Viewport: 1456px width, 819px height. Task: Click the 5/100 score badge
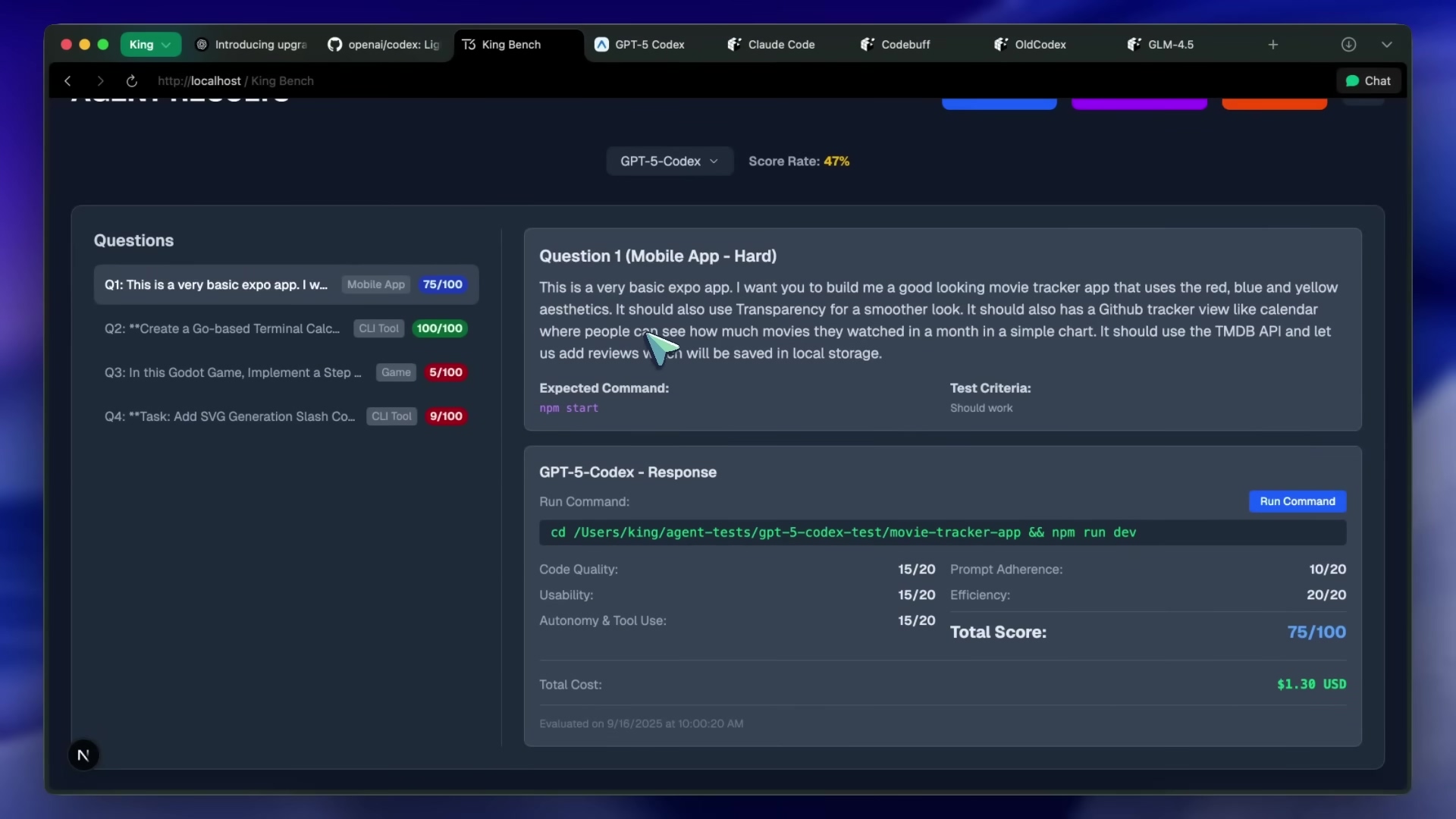point(445,372)
